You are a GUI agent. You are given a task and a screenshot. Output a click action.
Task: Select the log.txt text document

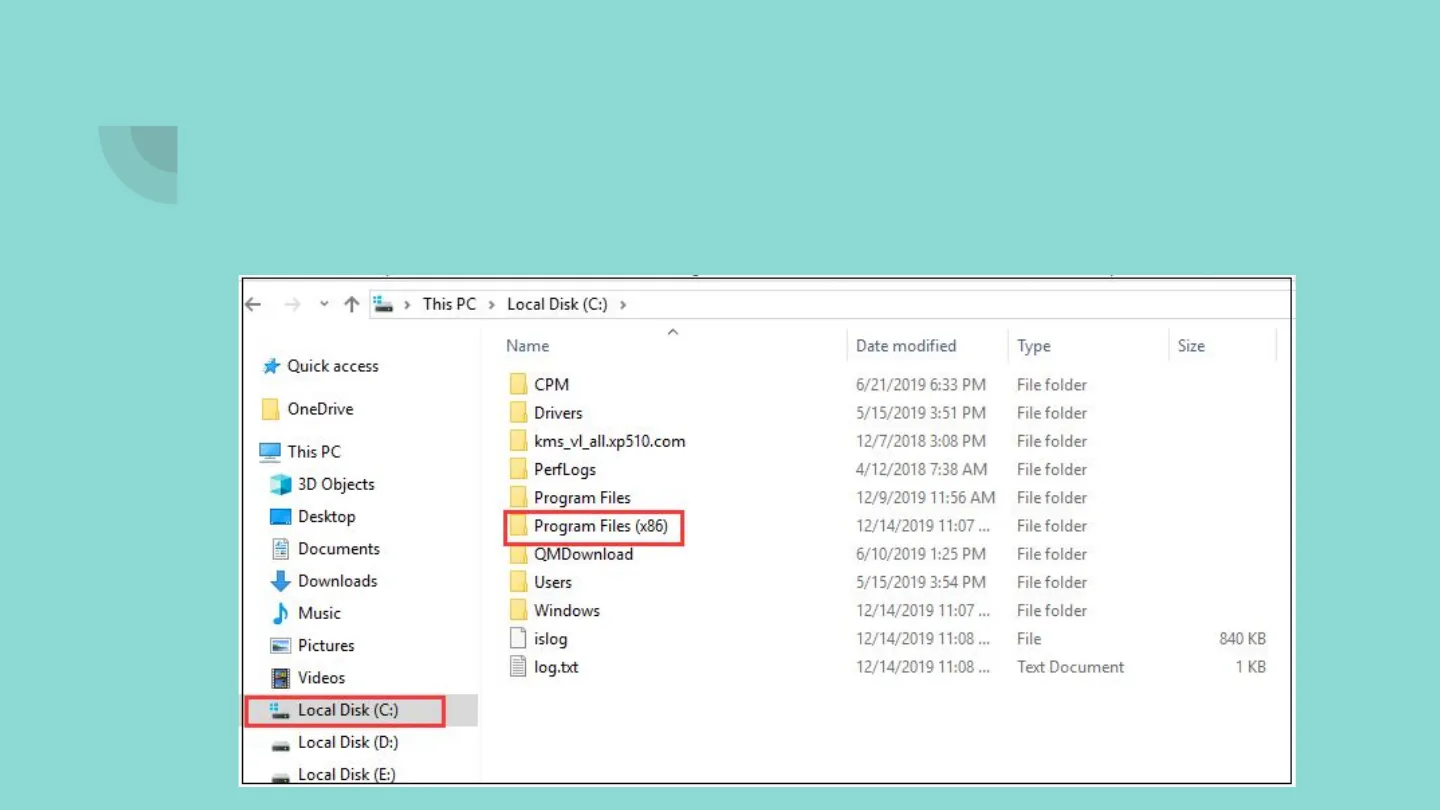pos(556,667)
